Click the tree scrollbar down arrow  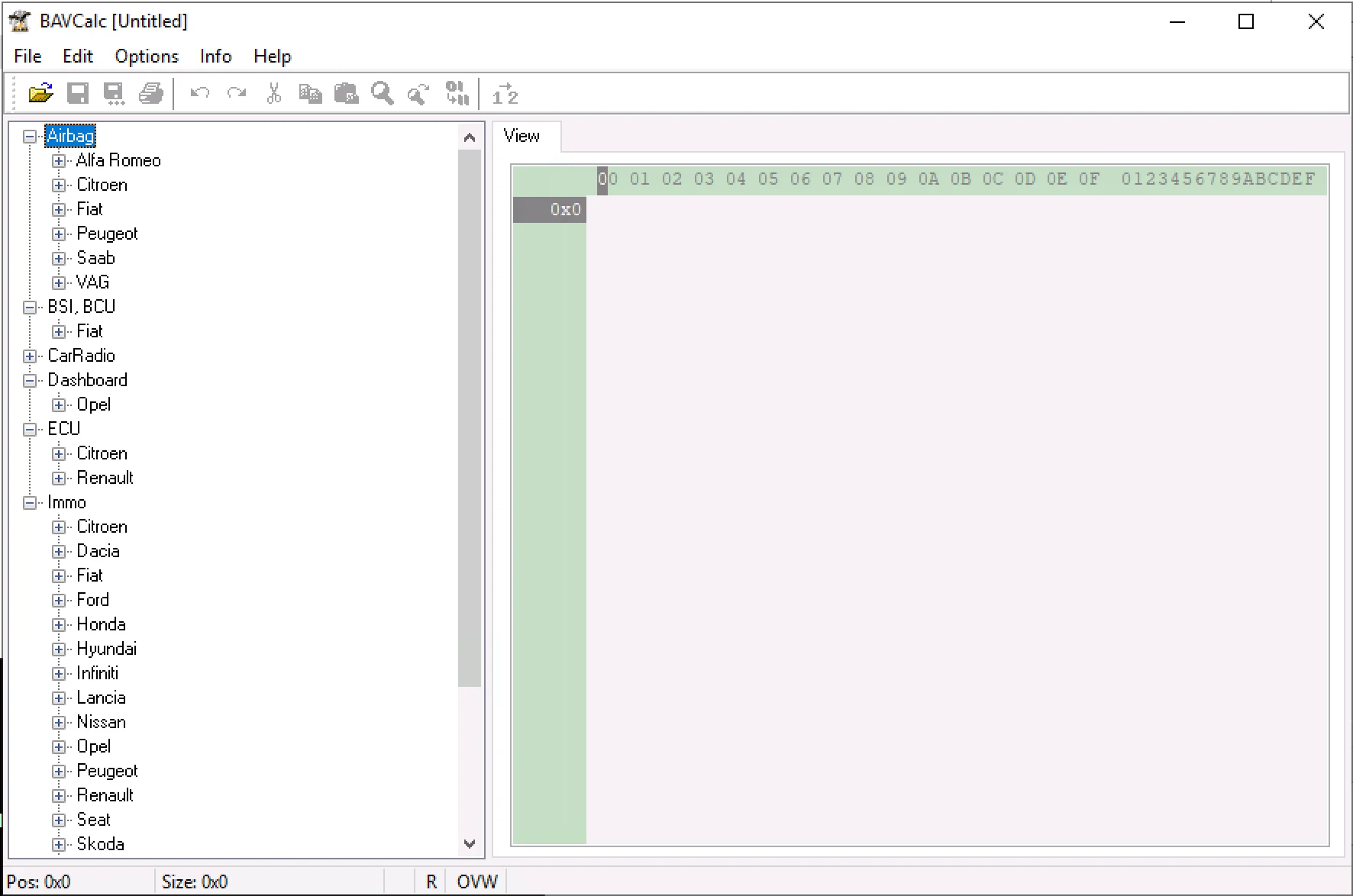pos(470,844)
